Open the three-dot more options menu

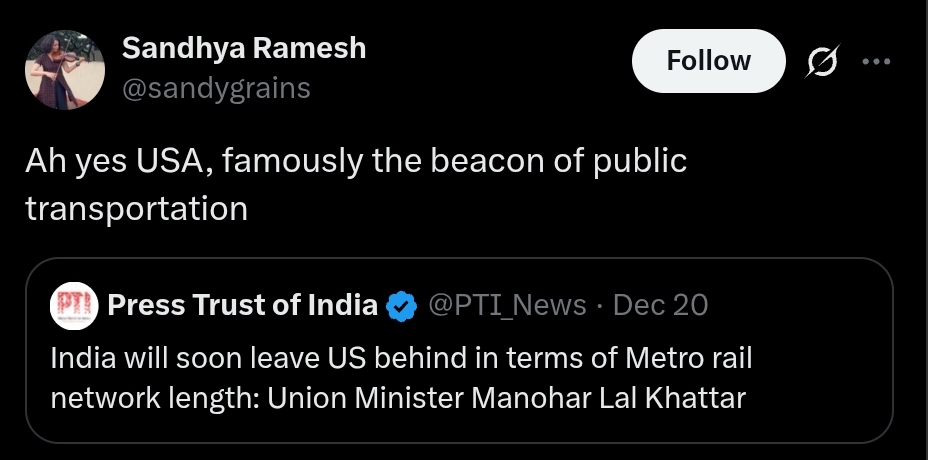point(875,61)
